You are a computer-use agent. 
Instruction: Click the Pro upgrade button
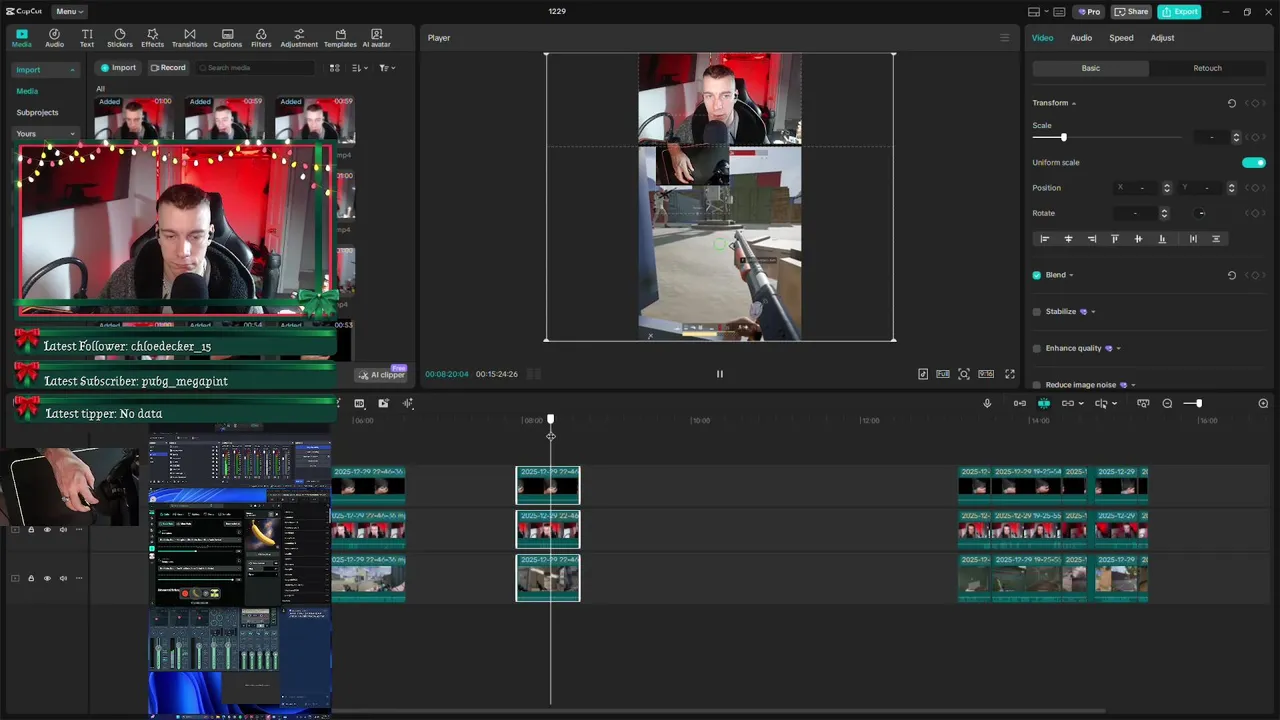pyautogui.click(x=1088, y=12)
